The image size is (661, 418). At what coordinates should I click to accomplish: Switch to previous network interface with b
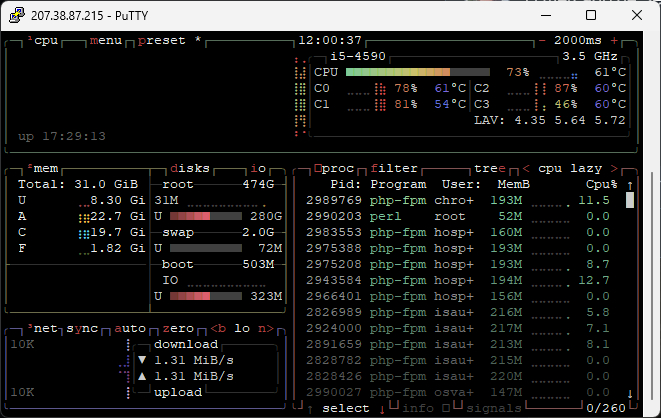pos(217,328)
